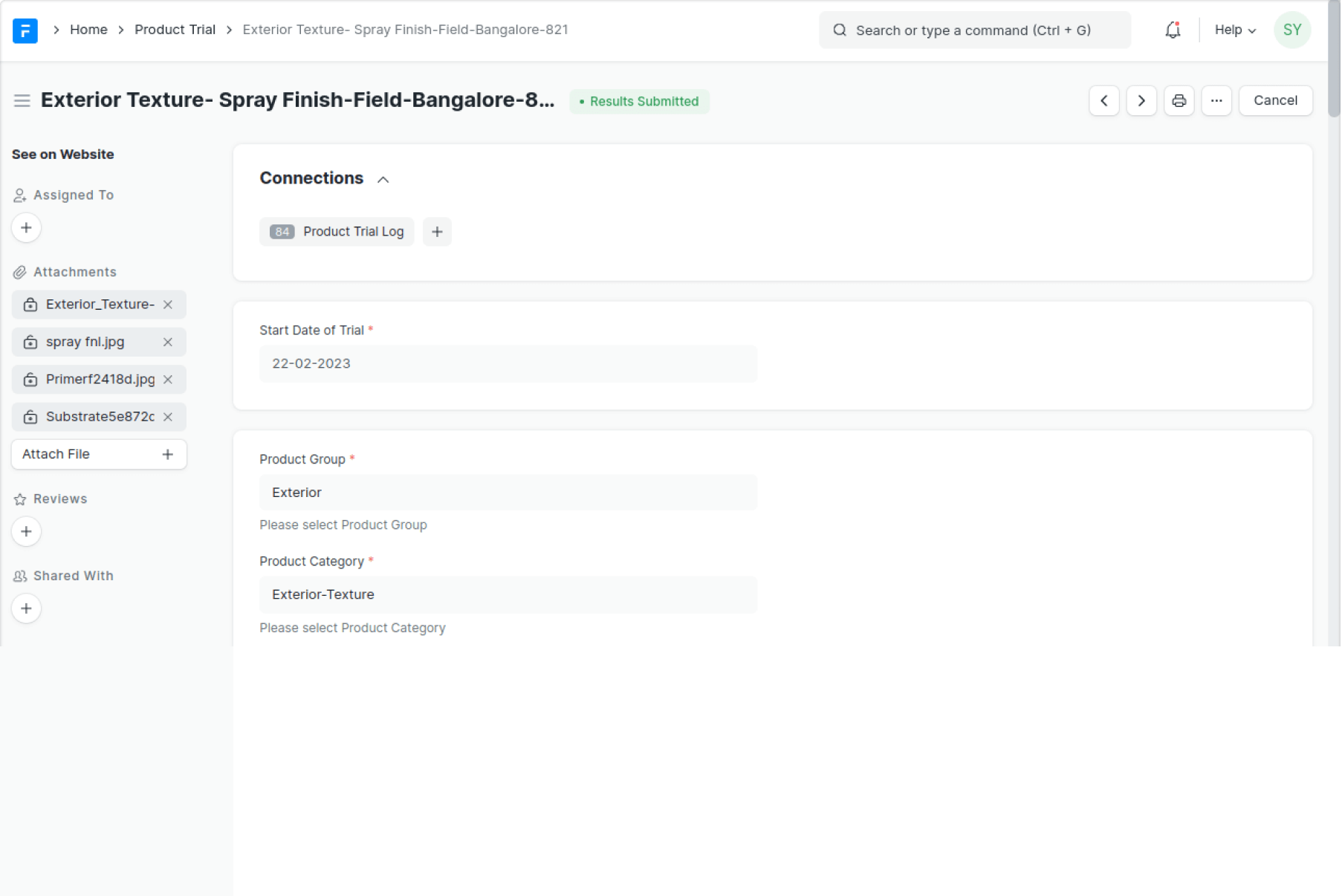Open the three-dots more actions menu
Screen dimensions: 1342x896
(1216, 101)
